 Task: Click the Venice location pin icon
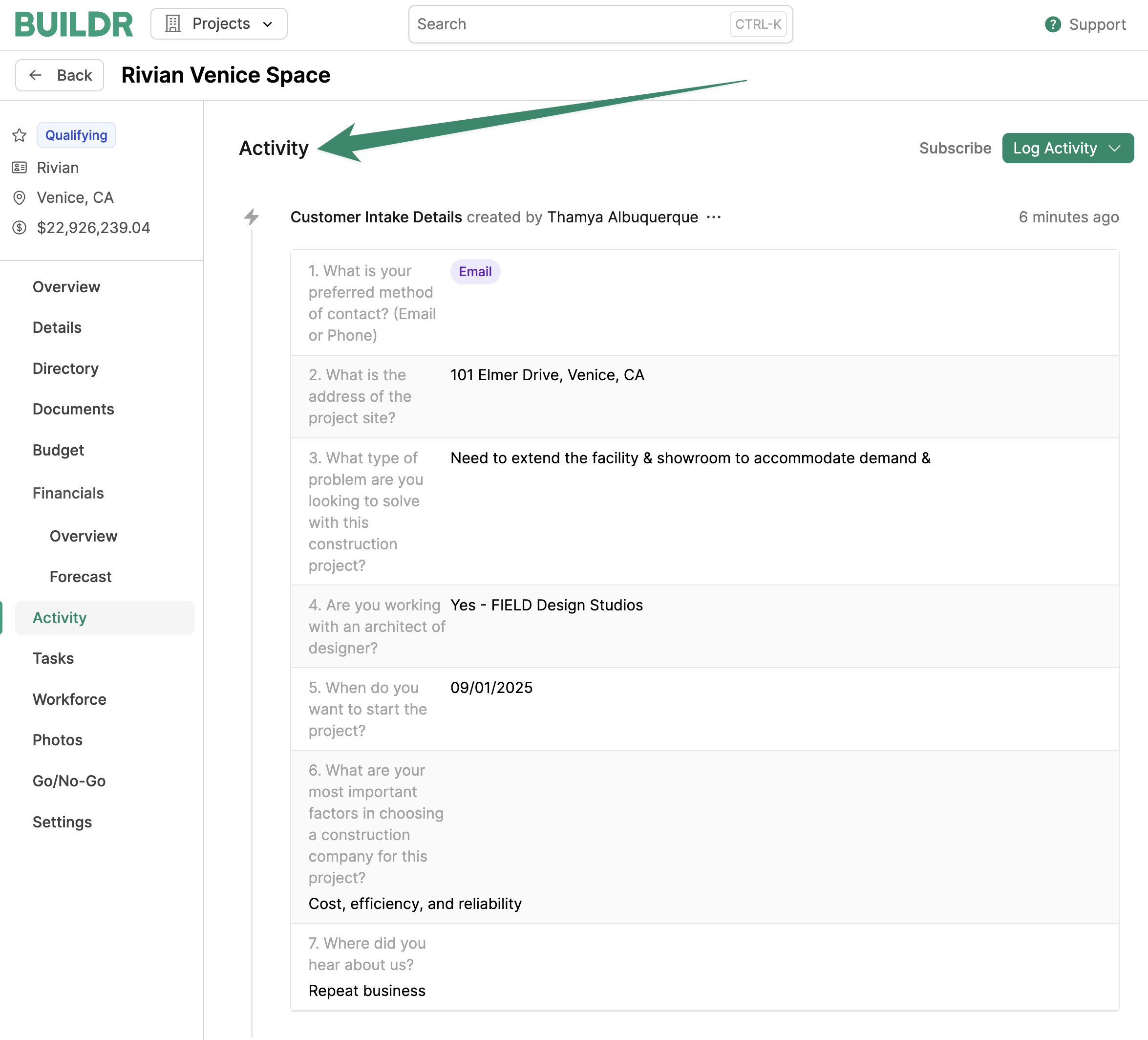coord(20,197)
